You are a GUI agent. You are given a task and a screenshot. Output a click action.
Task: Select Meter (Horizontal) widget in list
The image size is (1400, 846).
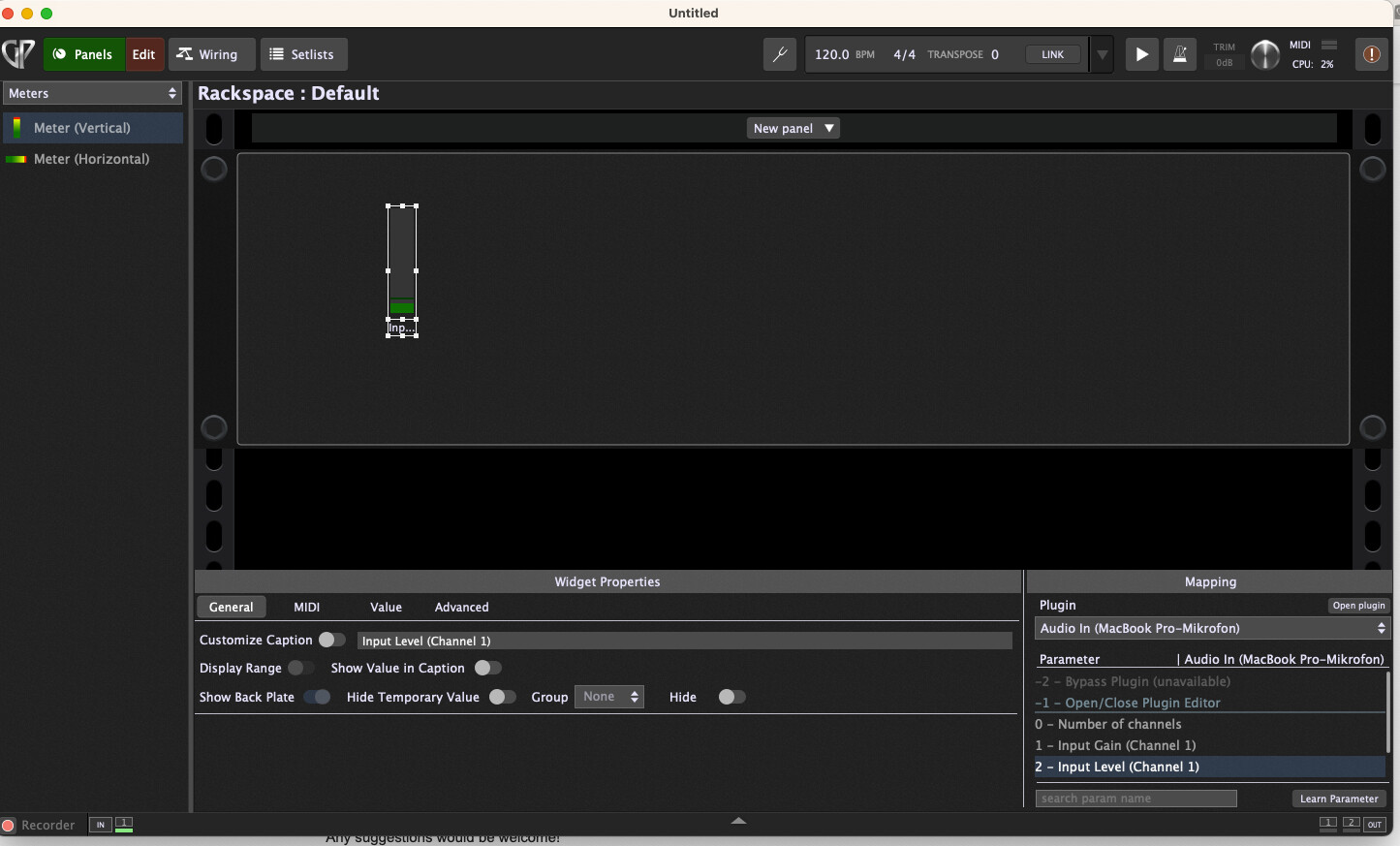click(x=93, y=159)
